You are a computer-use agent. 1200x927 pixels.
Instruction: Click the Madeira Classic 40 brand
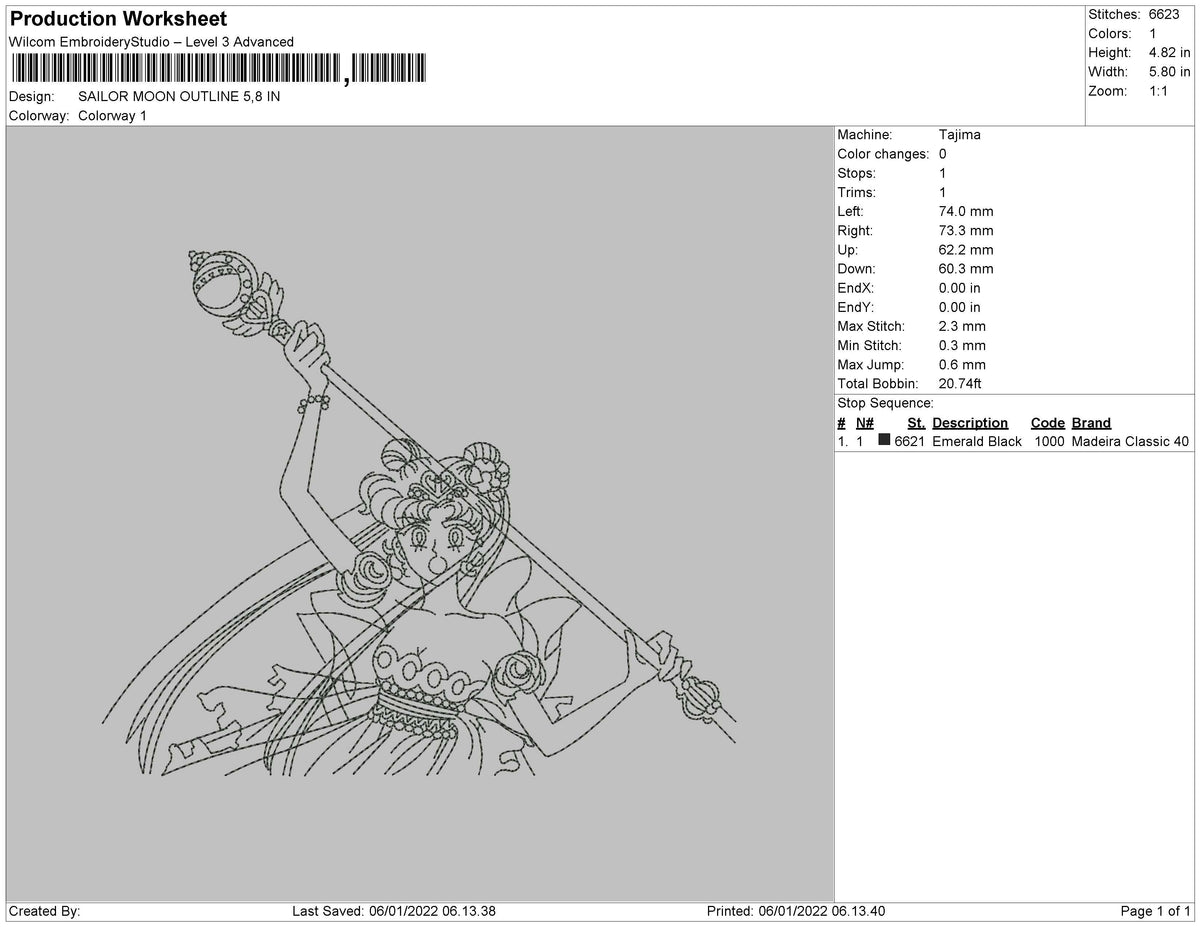pyautogui.click(x=1130, y=442)
